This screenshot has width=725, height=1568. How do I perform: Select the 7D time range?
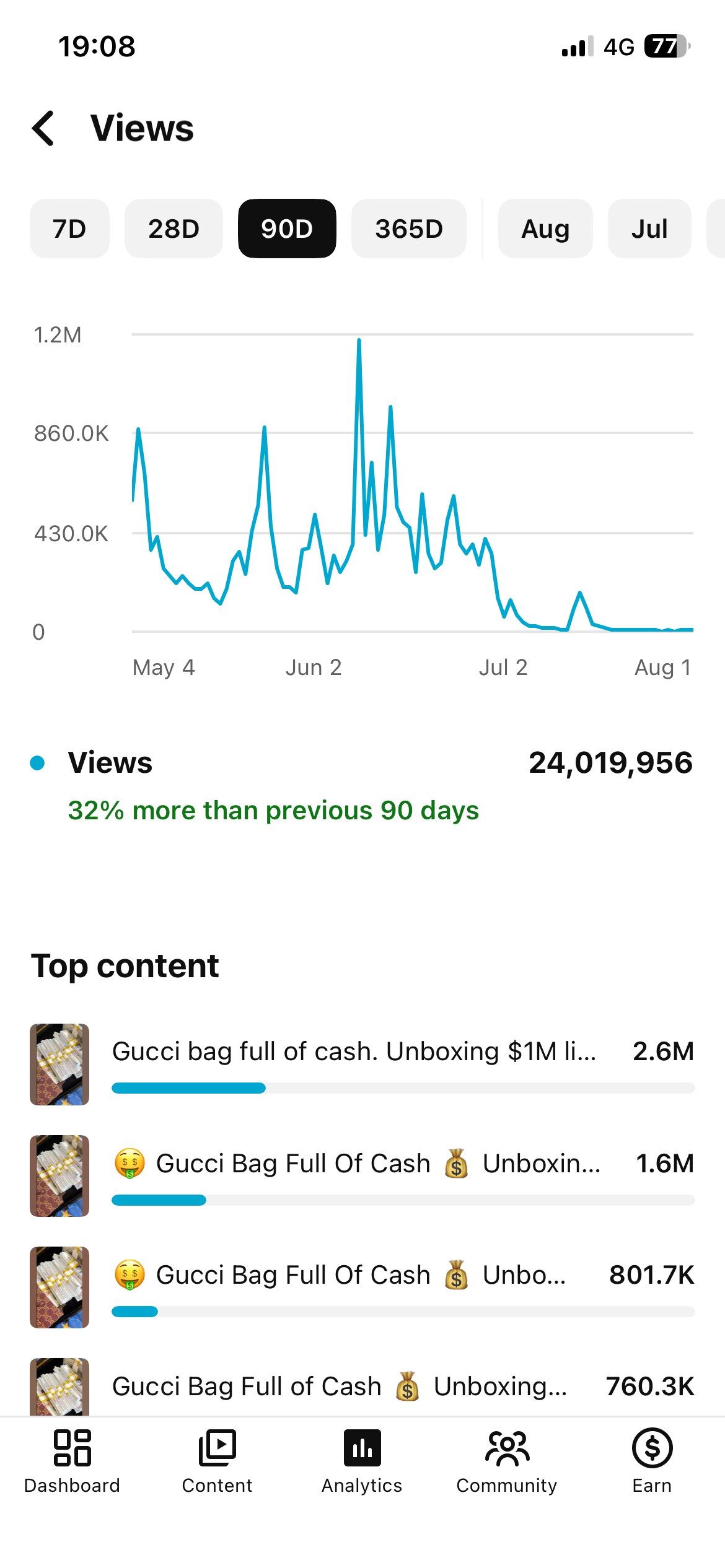click(x=69, y=229)
